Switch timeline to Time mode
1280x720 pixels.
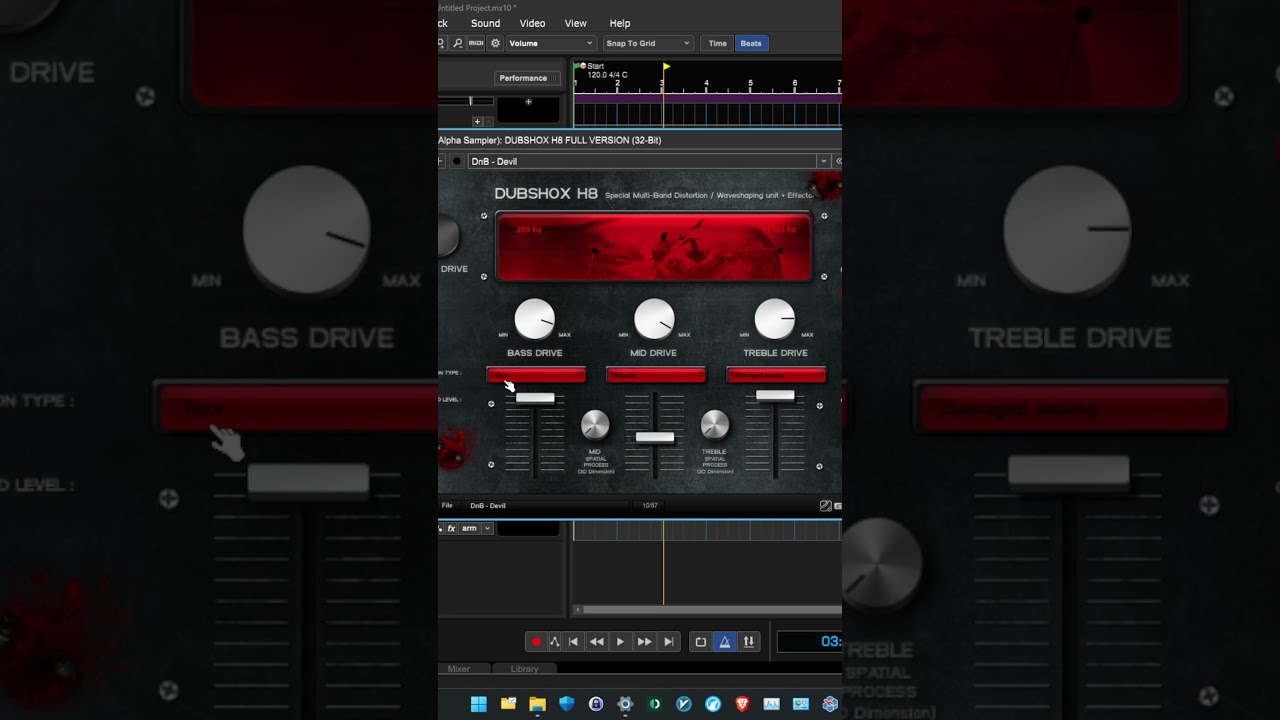click(718, 43)
